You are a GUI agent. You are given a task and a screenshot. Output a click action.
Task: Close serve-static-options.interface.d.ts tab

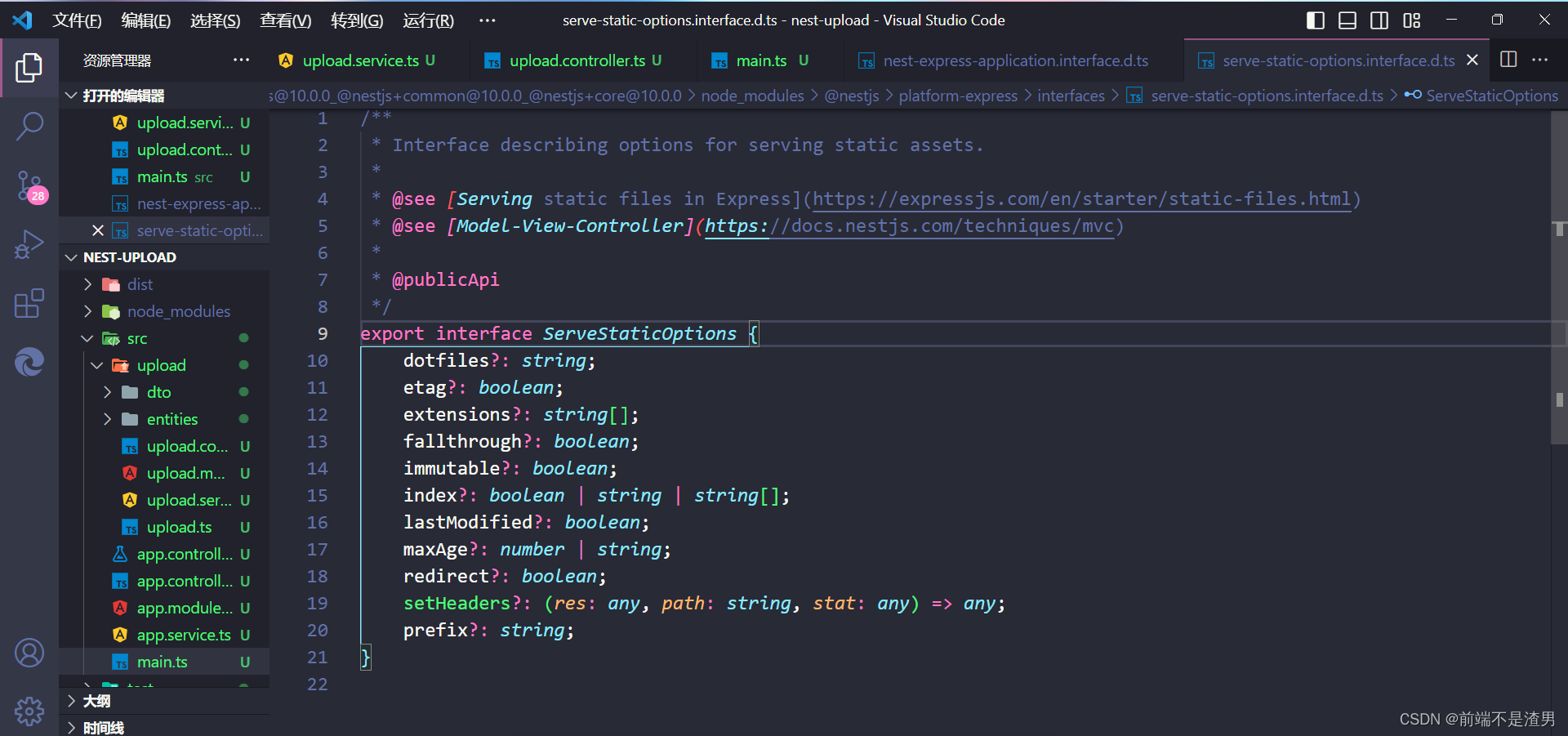pyautogui.click(x=1472, y=60)
